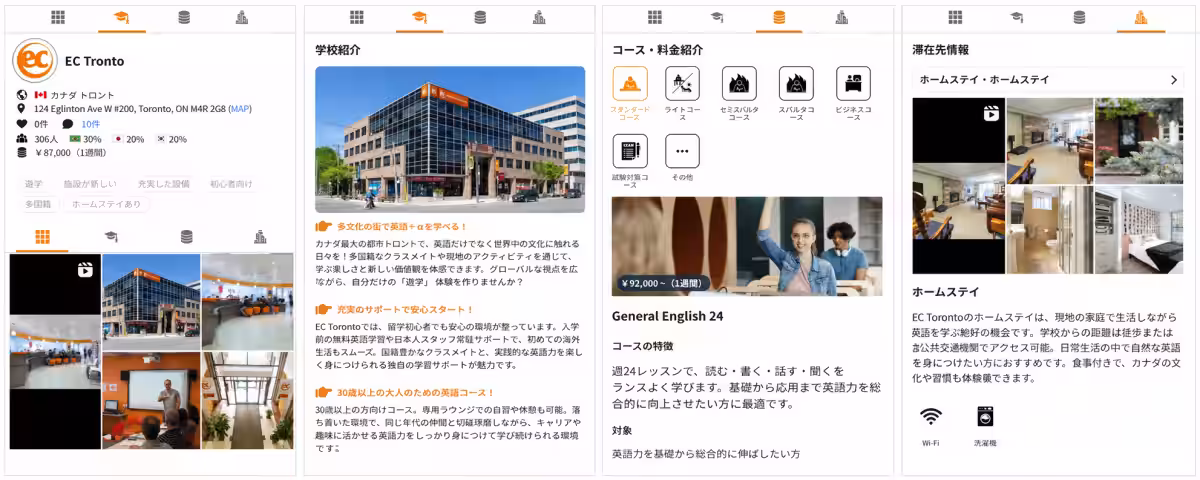Screen dimensions: 1200x480
Task: Click the 施設が新しい tag
Action: click(x=90, y=184)
